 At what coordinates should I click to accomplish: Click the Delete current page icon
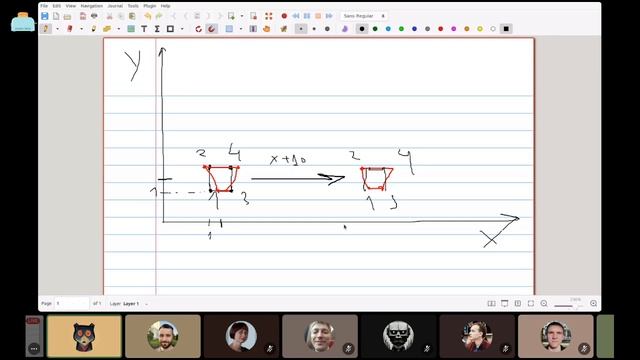(x=253, y=16)
